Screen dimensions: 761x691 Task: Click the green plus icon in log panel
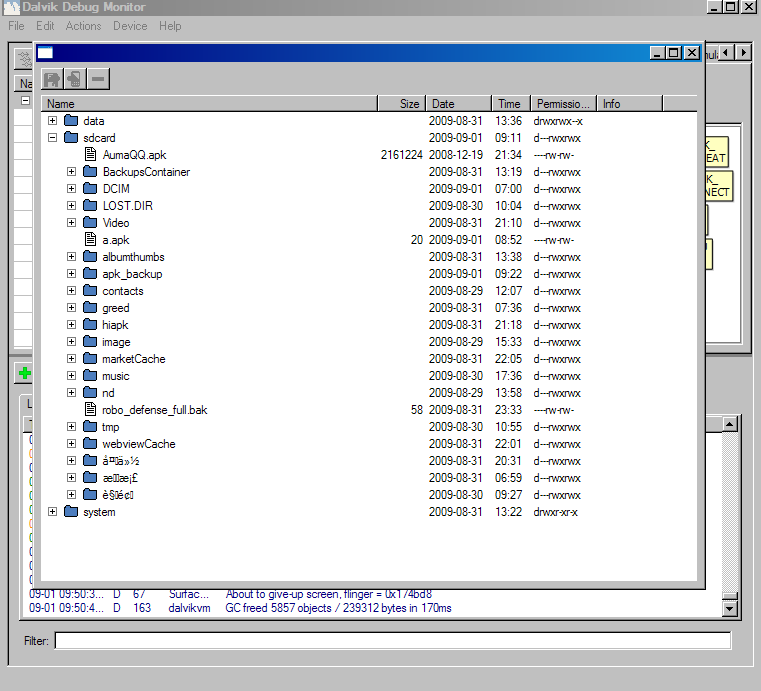[x=24, y=374]
